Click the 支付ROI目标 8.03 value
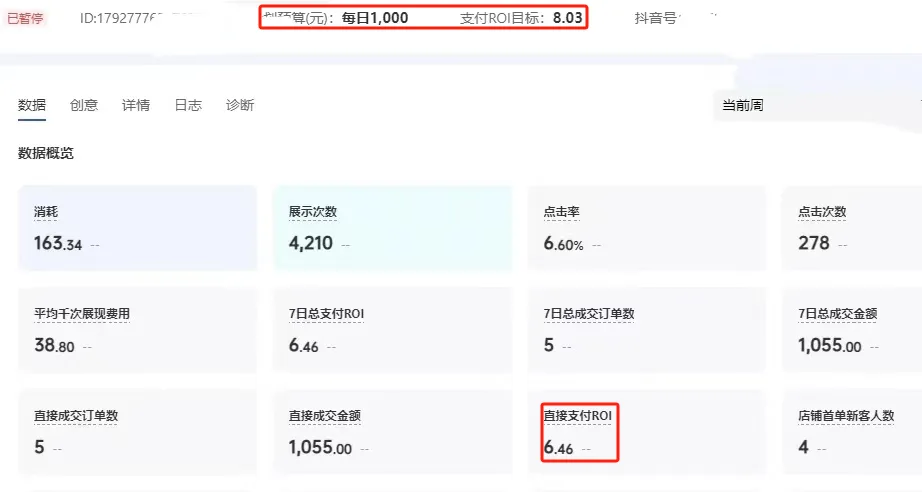The height and width of the screenshot is (492, 922). (x=566, y=18)
